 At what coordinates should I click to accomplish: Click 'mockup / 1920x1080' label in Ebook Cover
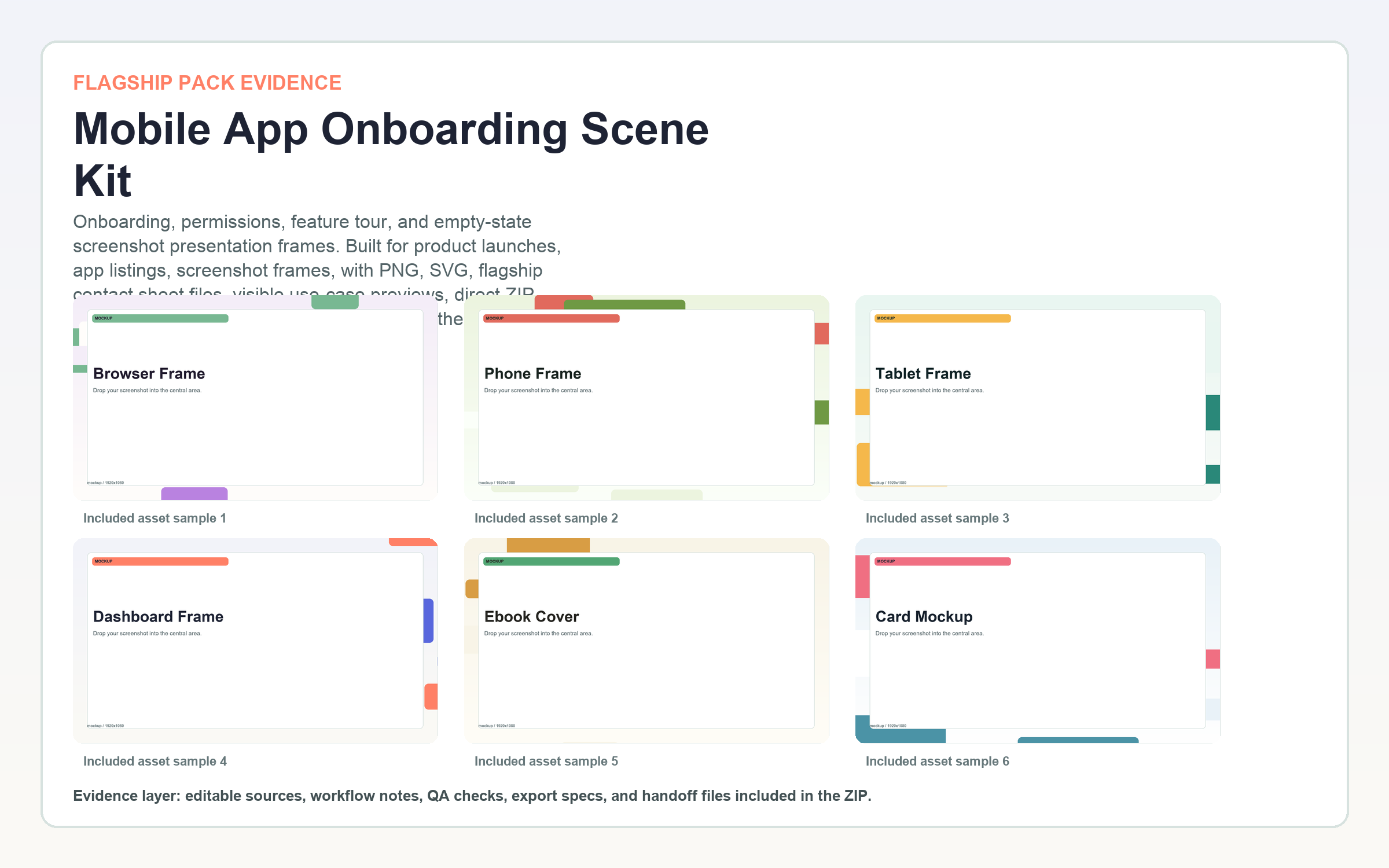click(497, 726)
